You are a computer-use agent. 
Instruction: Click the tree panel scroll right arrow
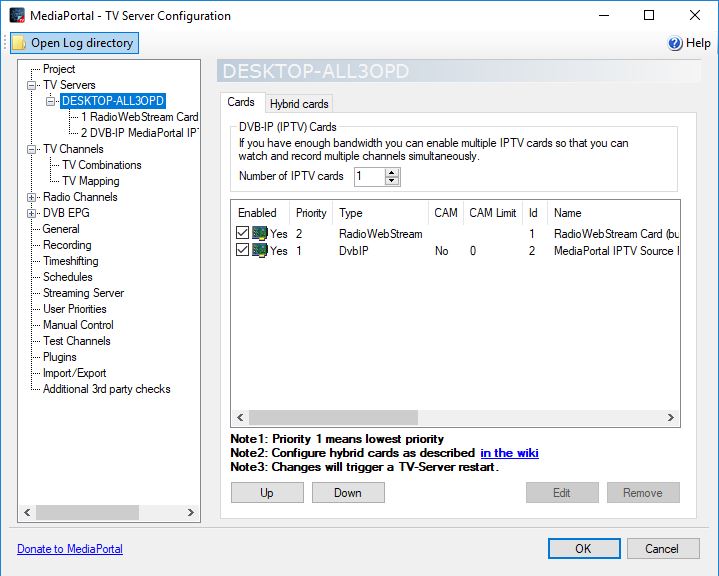[x=191, y=512]
